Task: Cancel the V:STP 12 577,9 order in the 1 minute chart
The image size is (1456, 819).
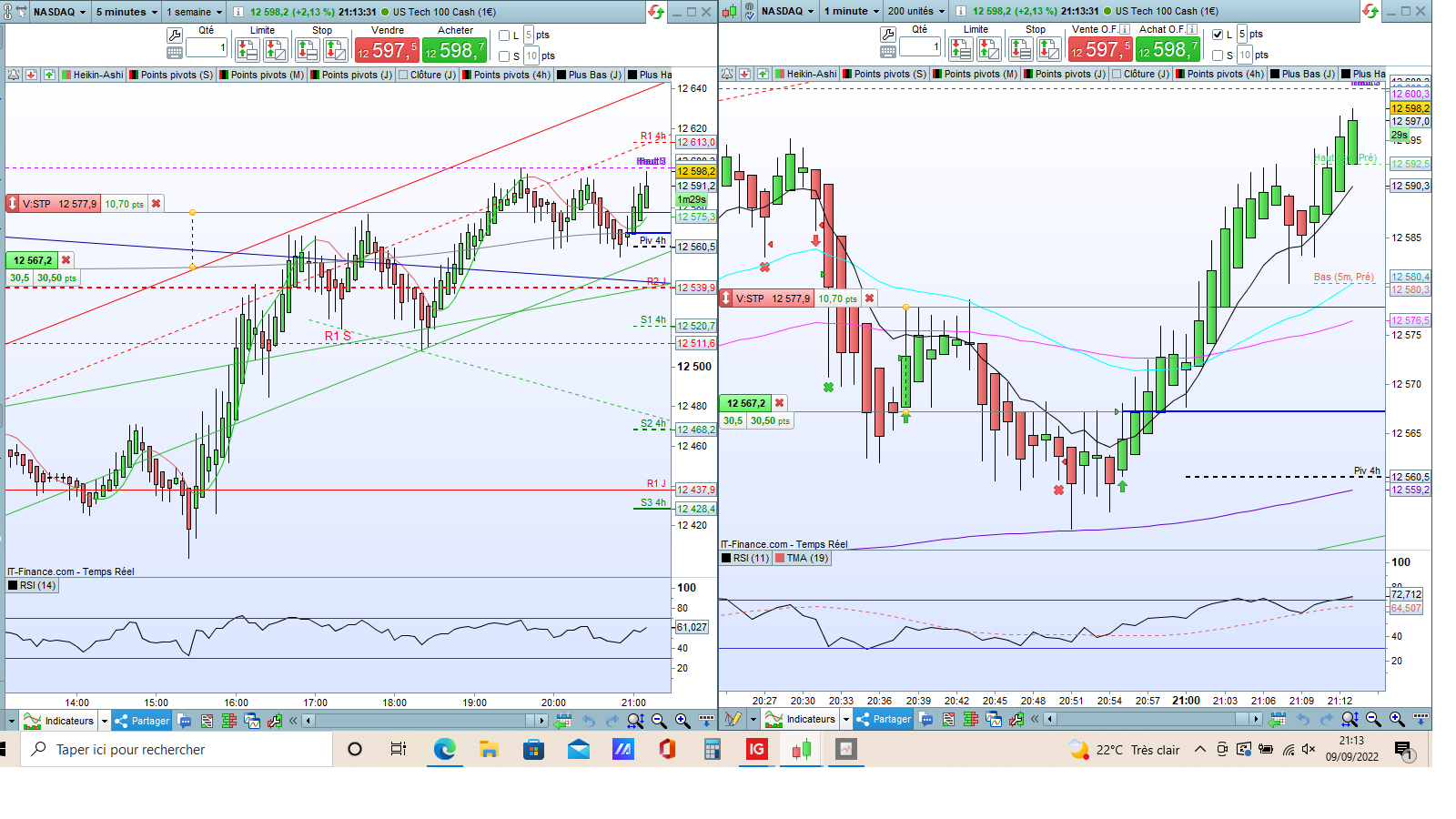Action: tap(869, 298)
